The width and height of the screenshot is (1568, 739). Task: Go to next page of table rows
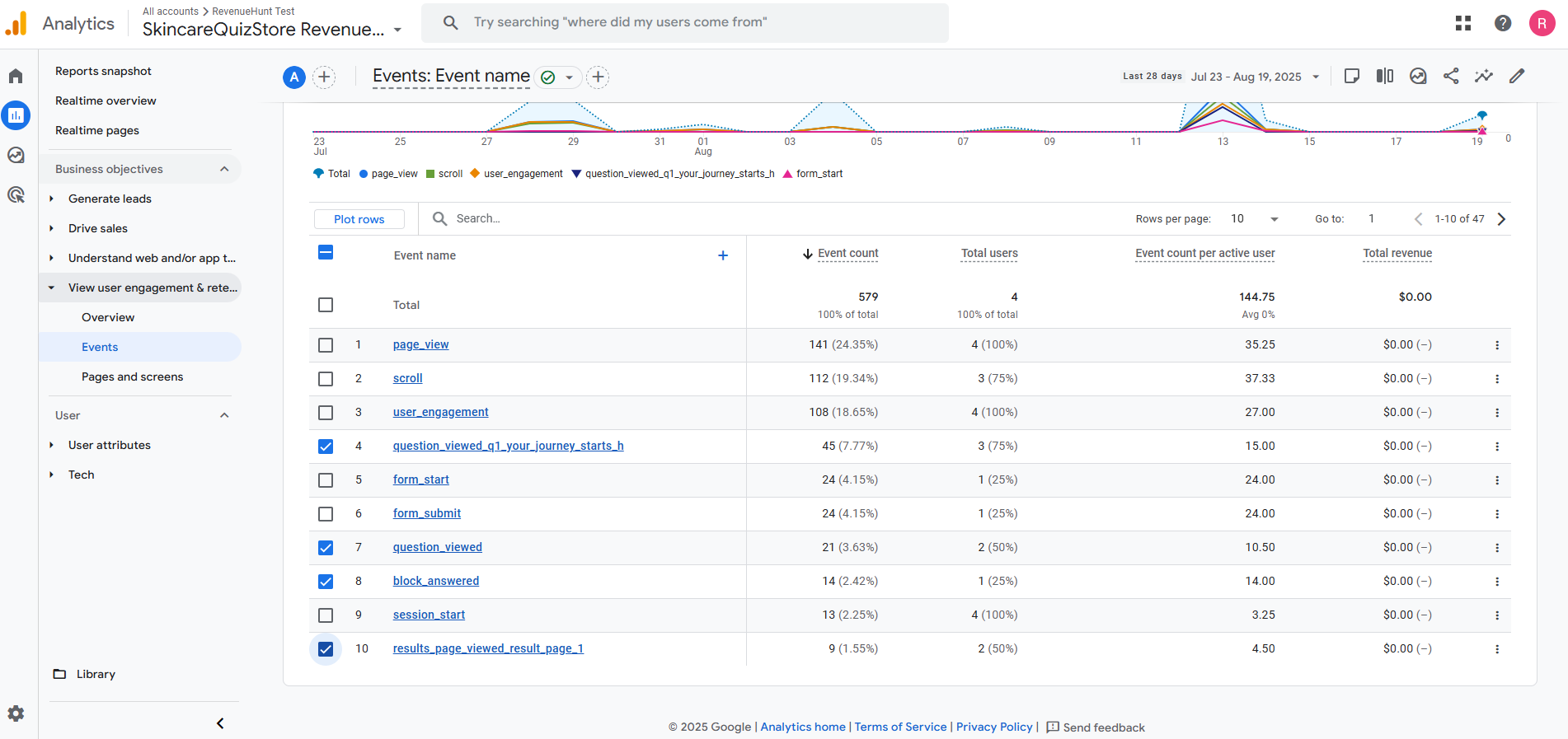[x=1501, y=219]
